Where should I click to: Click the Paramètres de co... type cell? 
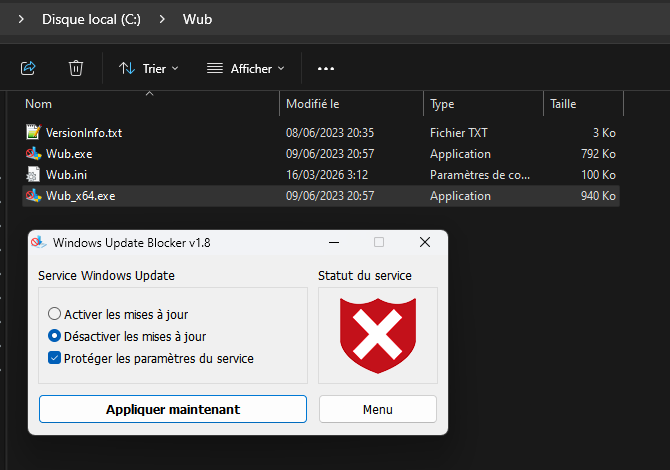[480, 175]
